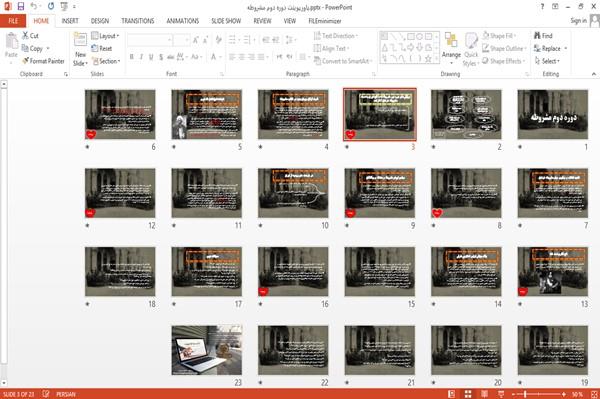The image size is (600, 399).
Task: Switch to Normal view icon in status bar
Action: pos(452,394)
